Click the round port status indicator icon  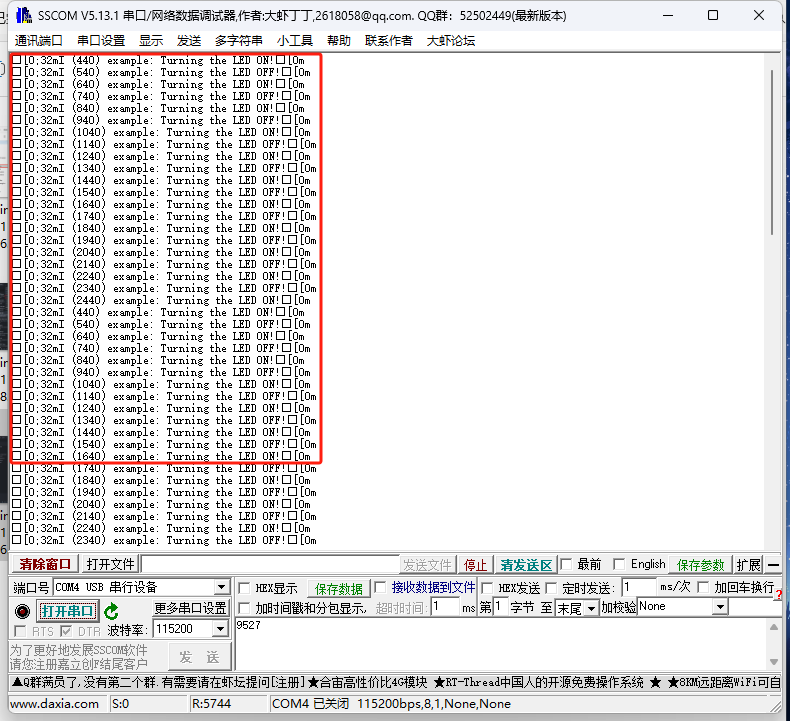[22, 611]
